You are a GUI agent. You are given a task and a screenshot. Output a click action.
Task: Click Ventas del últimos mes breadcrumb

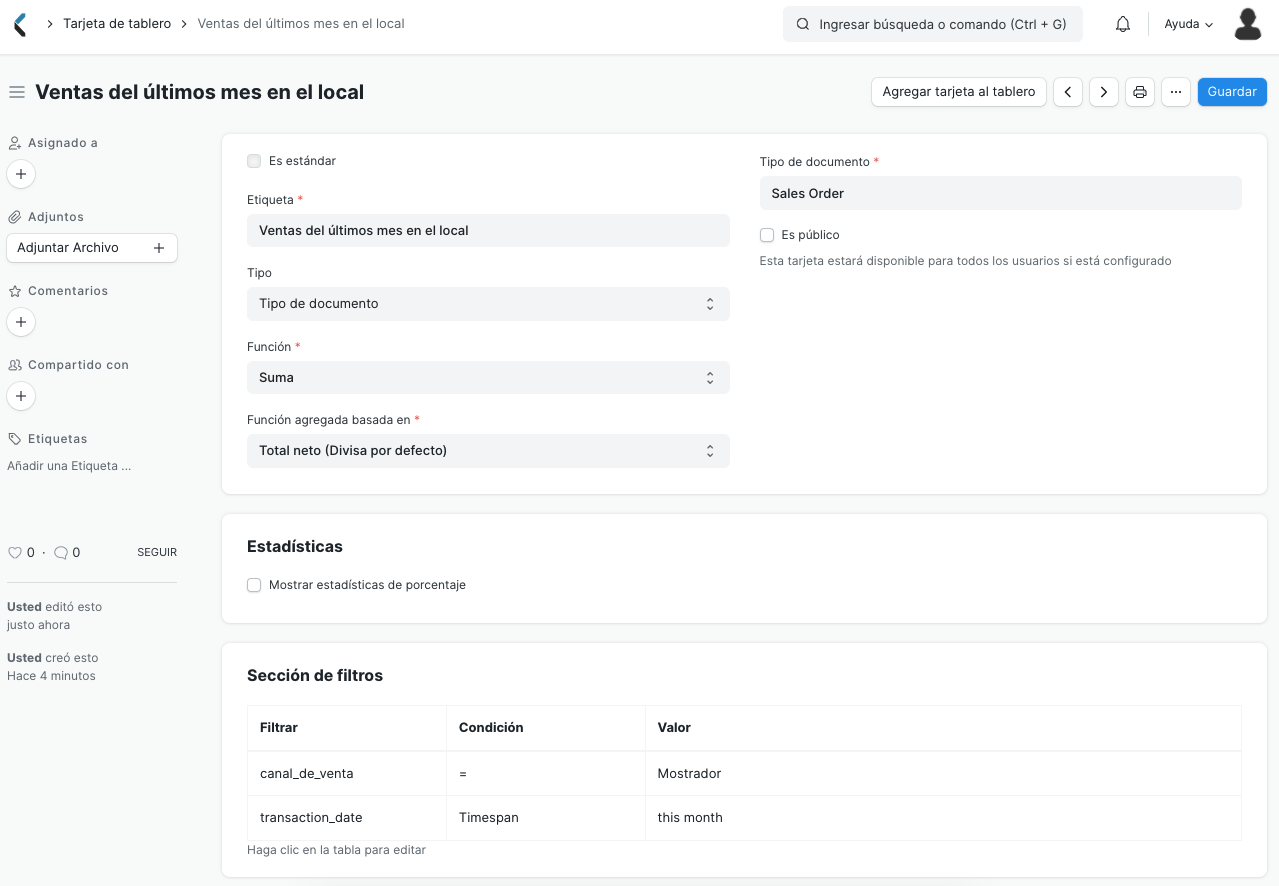coord(301,23)
